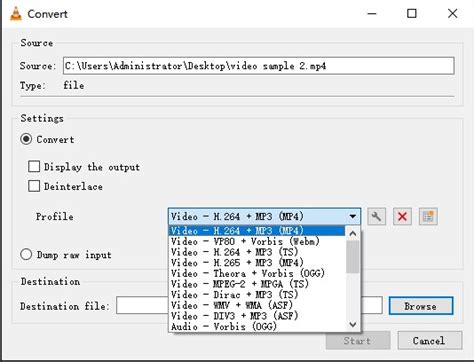Click the profile list scrollbar thumb

coord(353,257)
